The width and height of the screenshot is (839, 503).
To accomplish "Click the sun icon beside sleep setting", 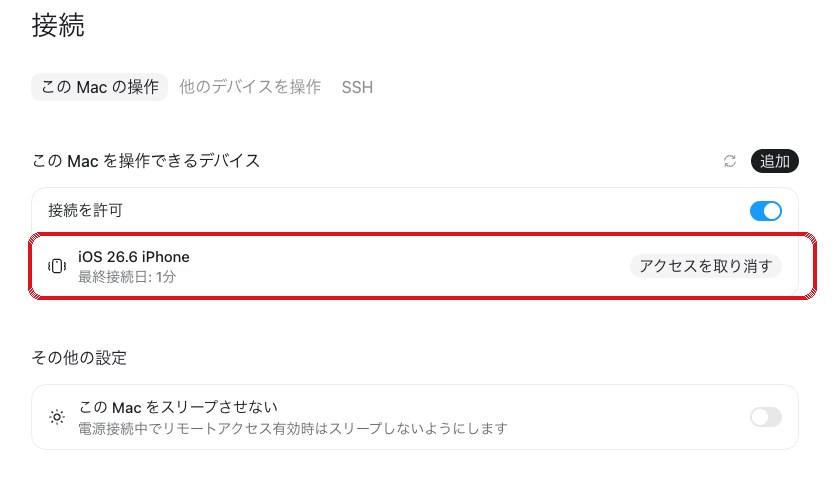I will coord(57,417).
